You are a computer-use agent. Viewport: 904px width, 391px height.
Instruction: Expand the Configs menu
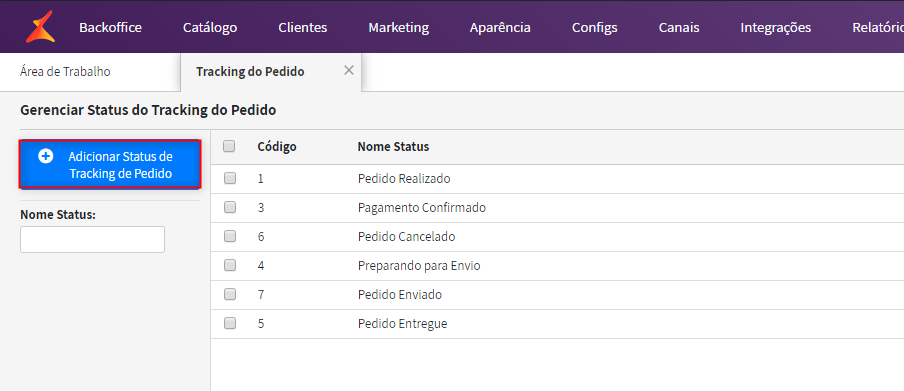(x=594, y=27)
